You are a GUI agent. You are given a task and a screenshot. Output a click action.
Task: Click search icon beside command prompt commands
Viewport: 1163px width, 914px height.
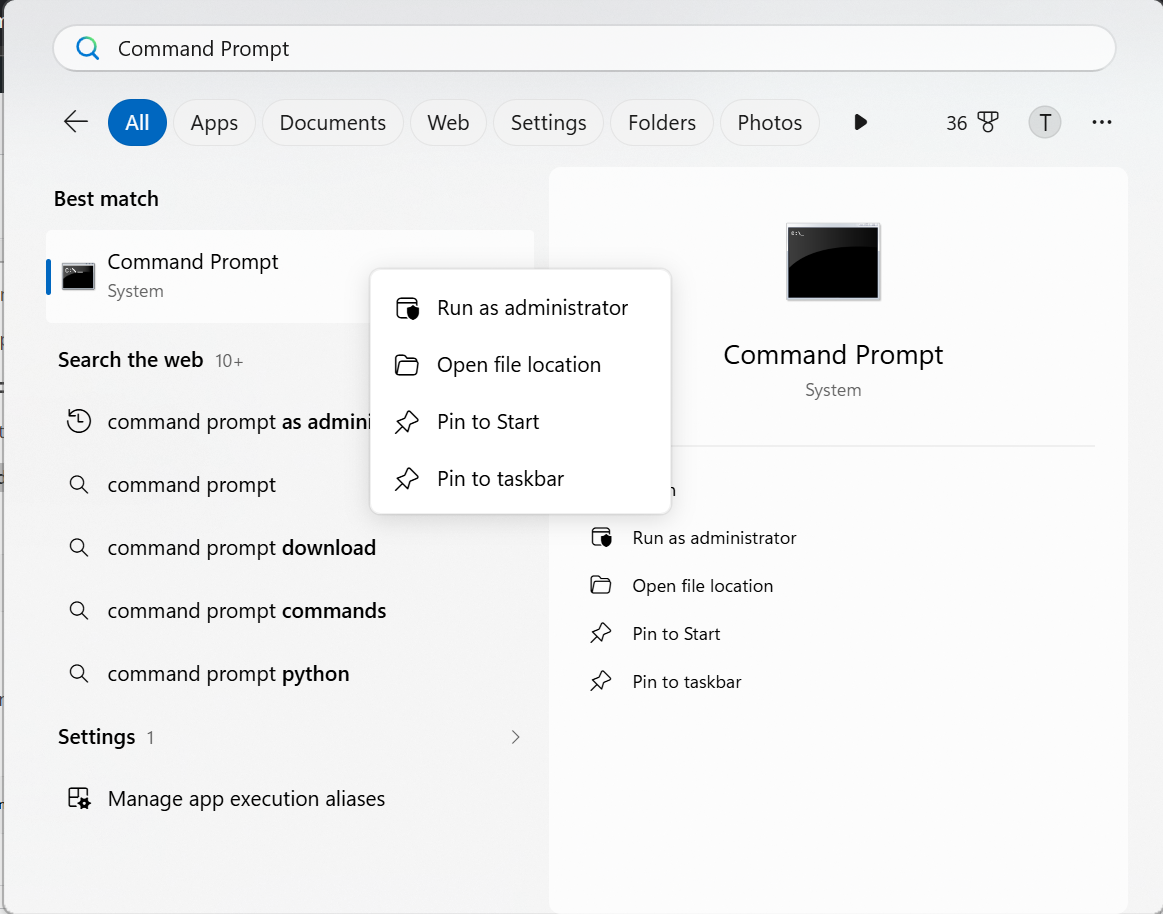coord(79,611)
